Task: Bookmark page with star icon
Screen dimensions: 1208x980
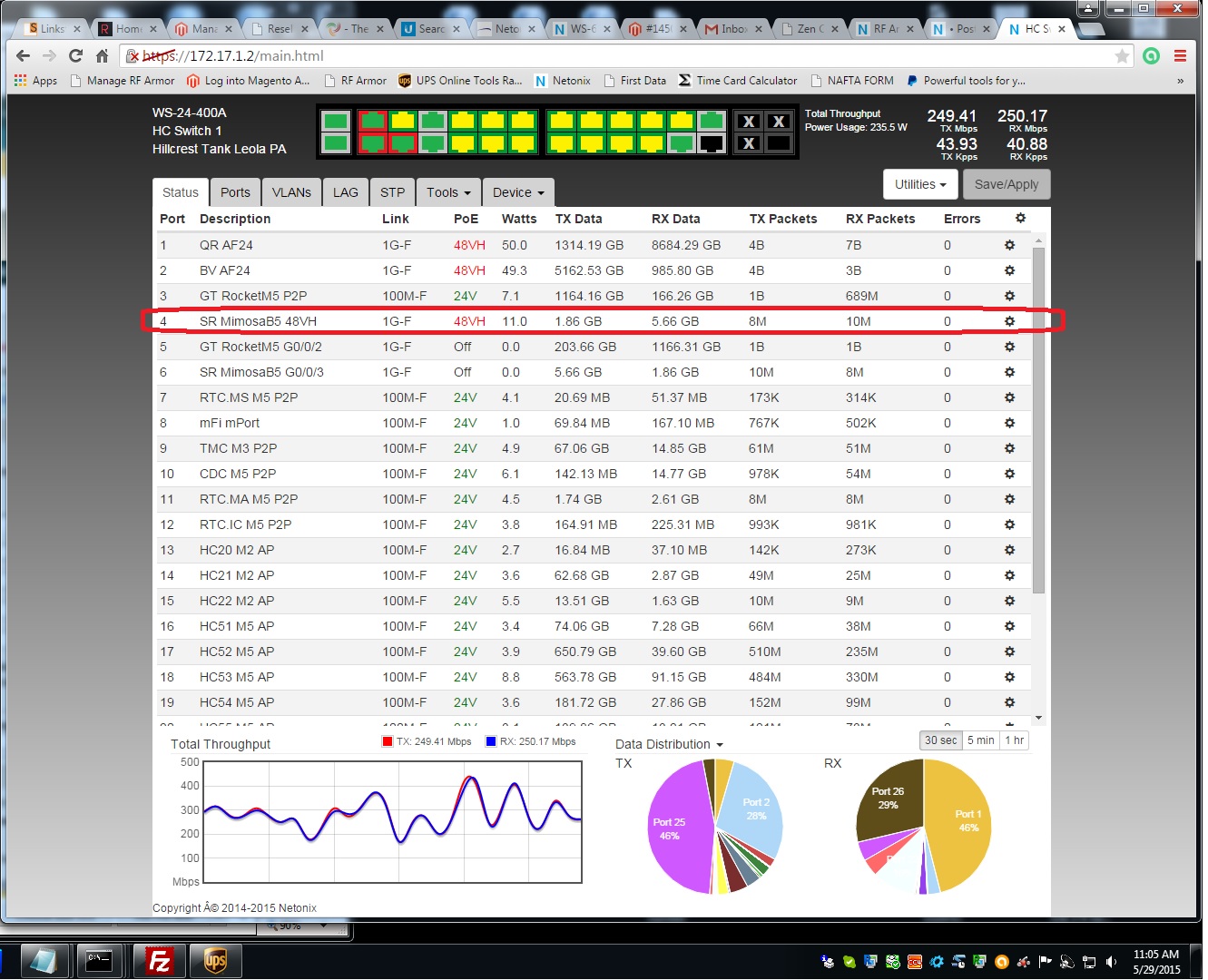Action: [1123, 56]
